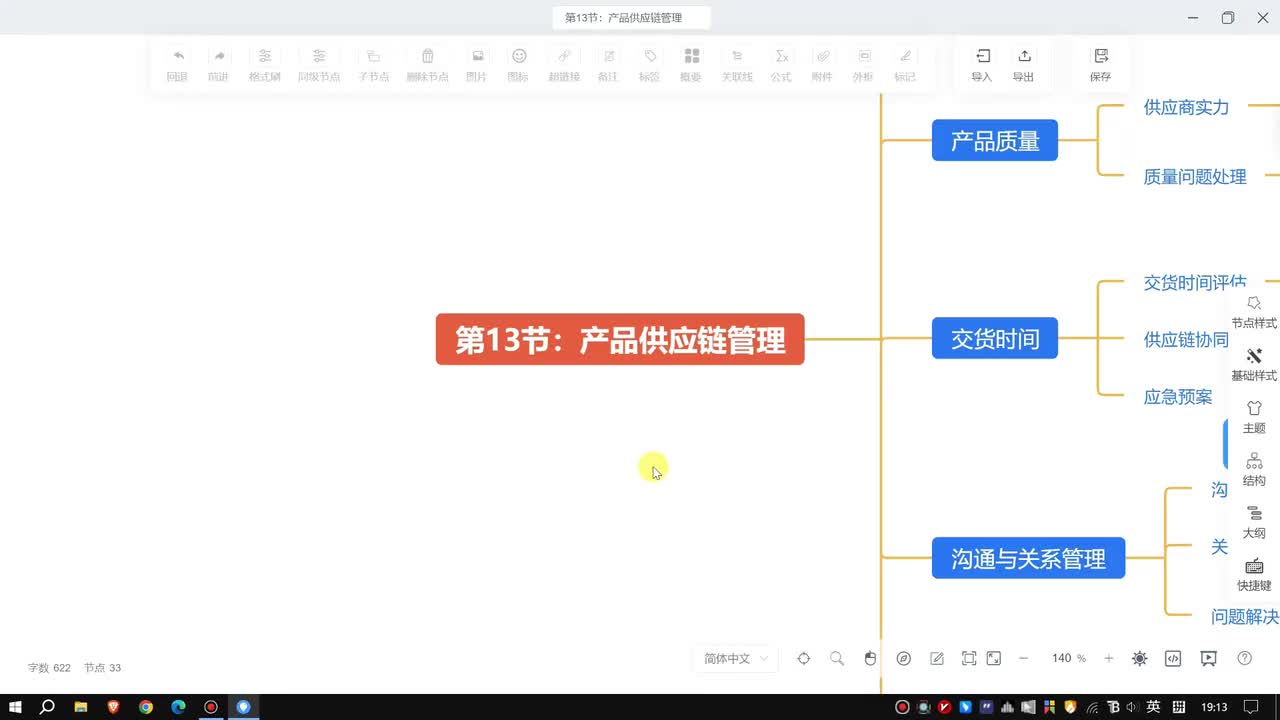Image resolution: width=1280 pixels, height=720 pixels.
Task: Click the fullscreen expand icon
Action: tap(994, 658)
